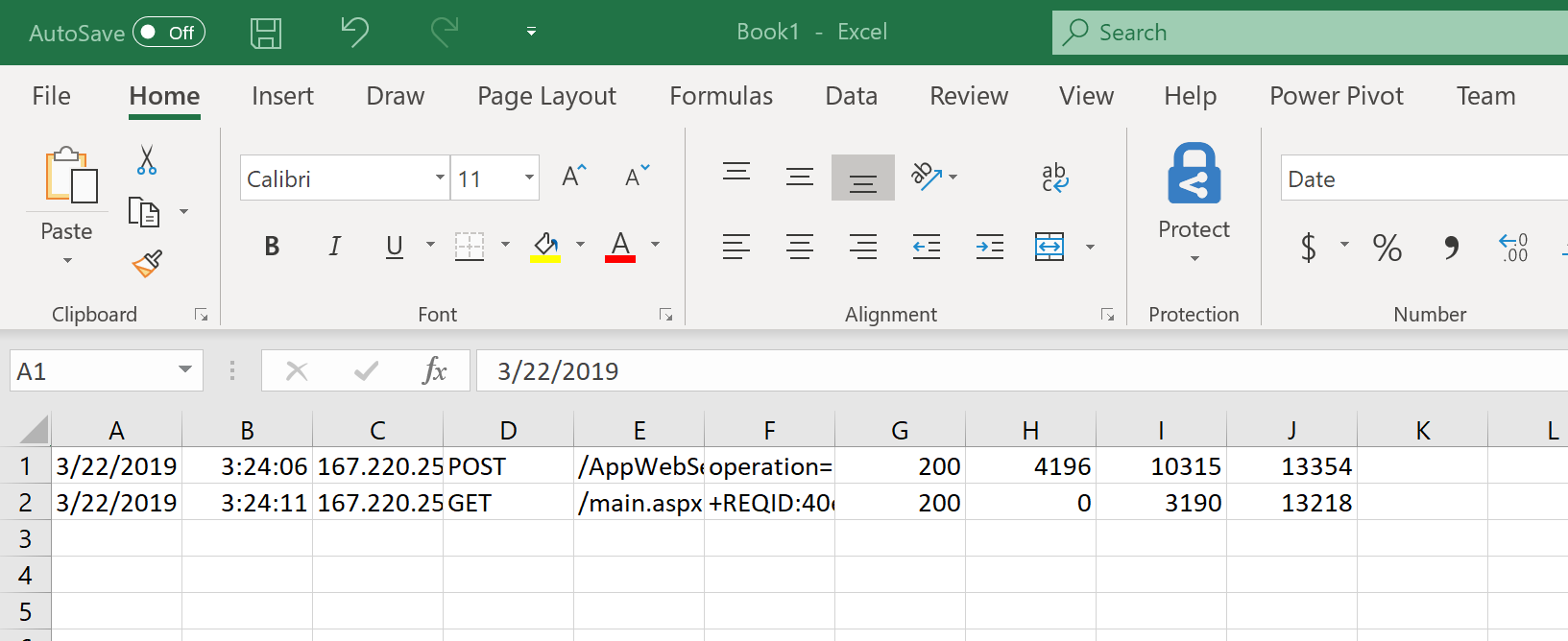Click Increase Decimal icon

point(1513,248)
